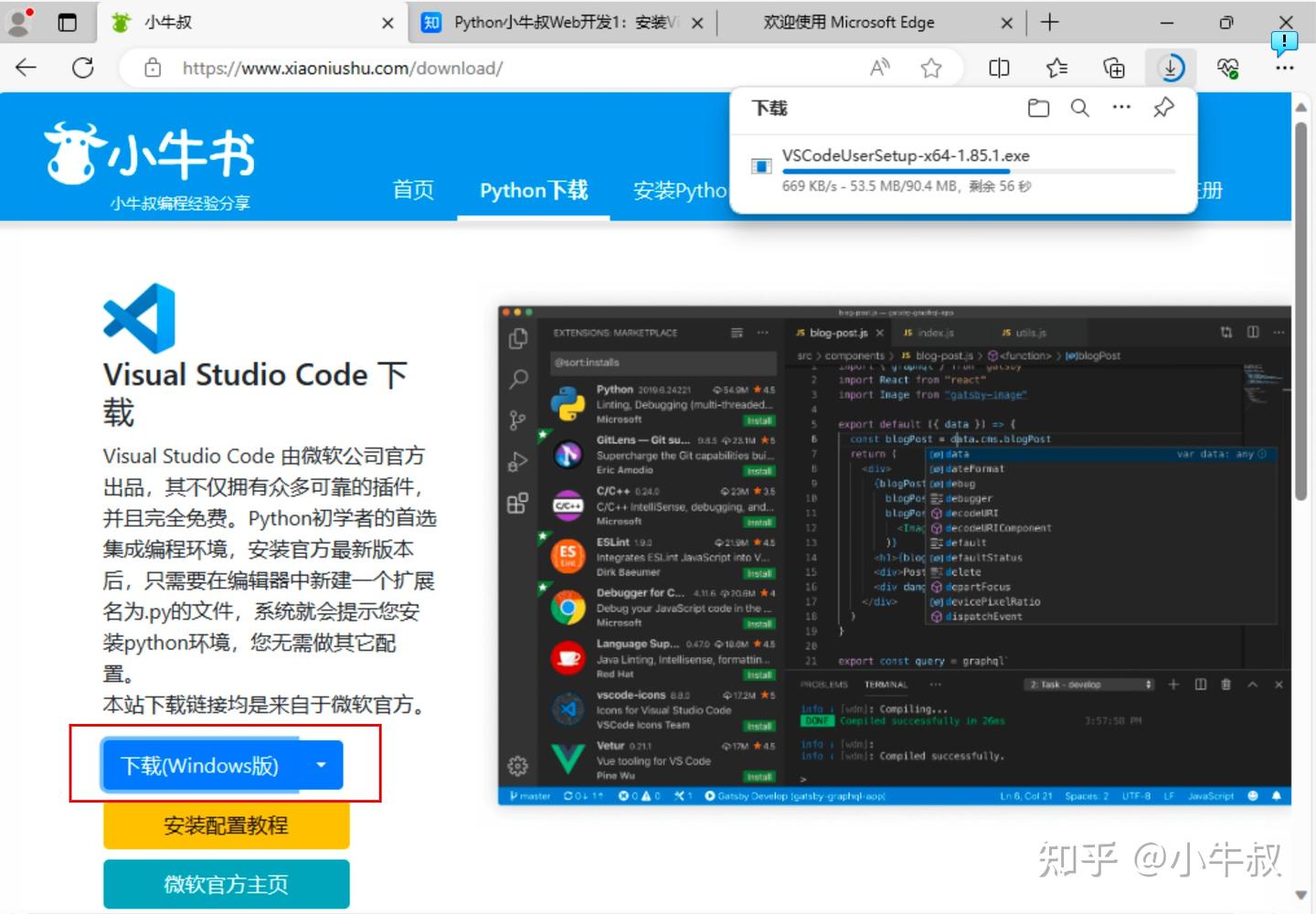The height and width of the screenshot is (914, 1316).
Task: Visit 微软官方主页 via the teal button
Action: click(x=226, y=883)
